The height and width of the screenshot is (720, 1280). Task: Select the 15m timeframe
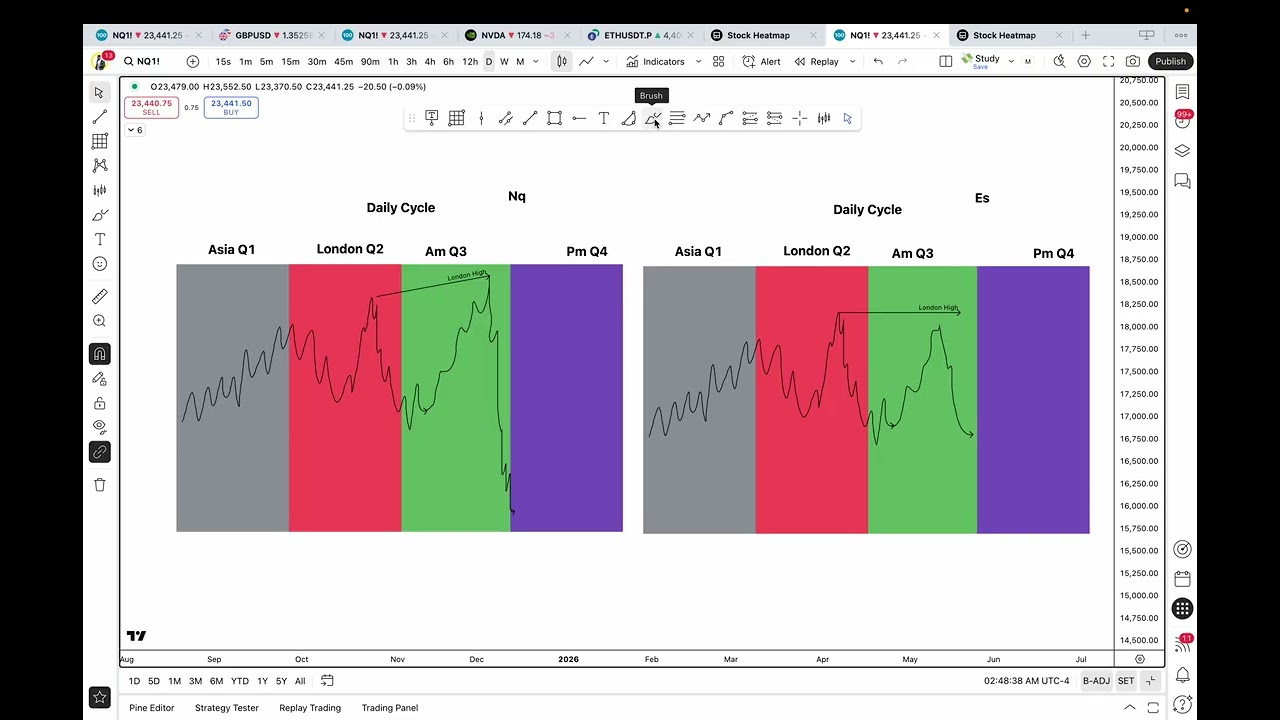tap(290, 61)
